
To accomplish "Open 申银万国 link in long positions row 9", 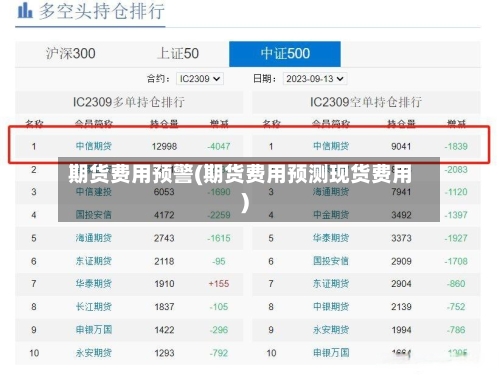I will [x=94, y=330].
